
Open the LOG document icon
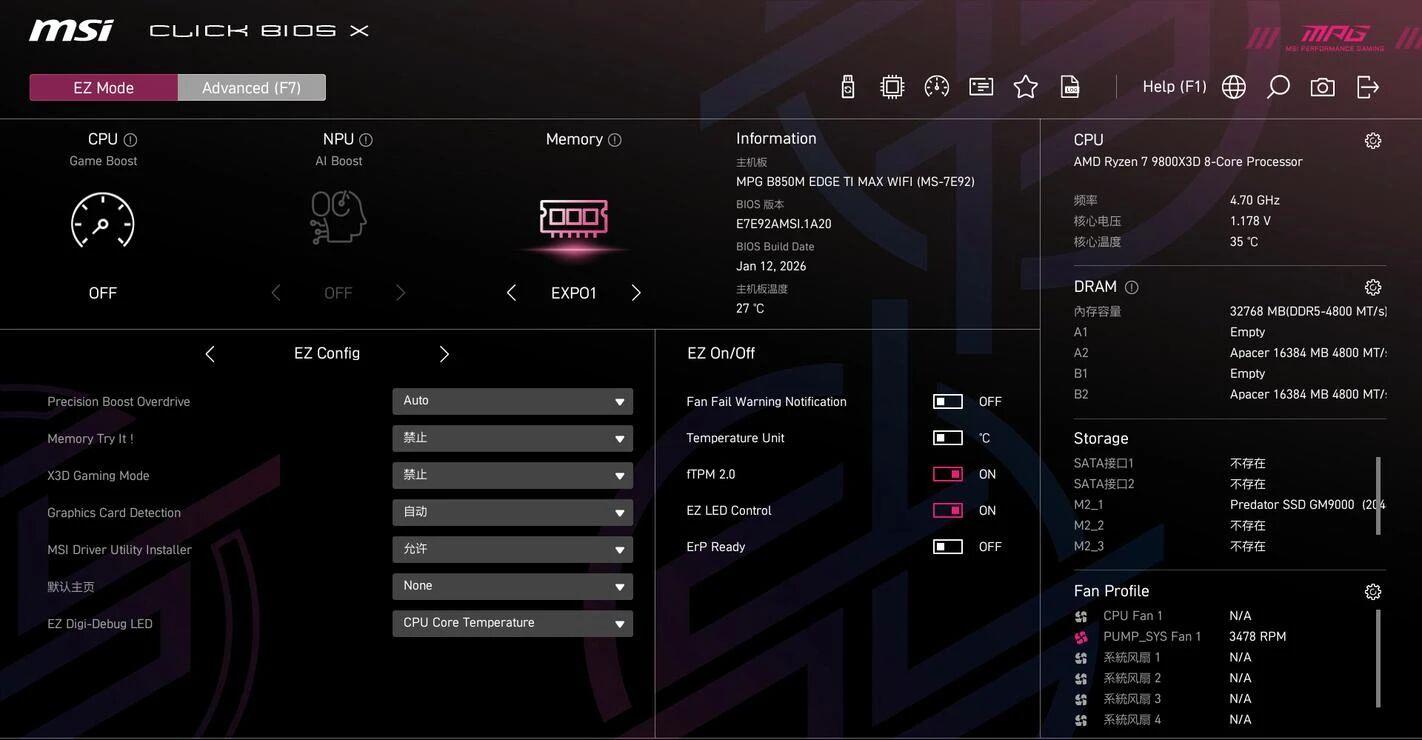pos(1070,87)
